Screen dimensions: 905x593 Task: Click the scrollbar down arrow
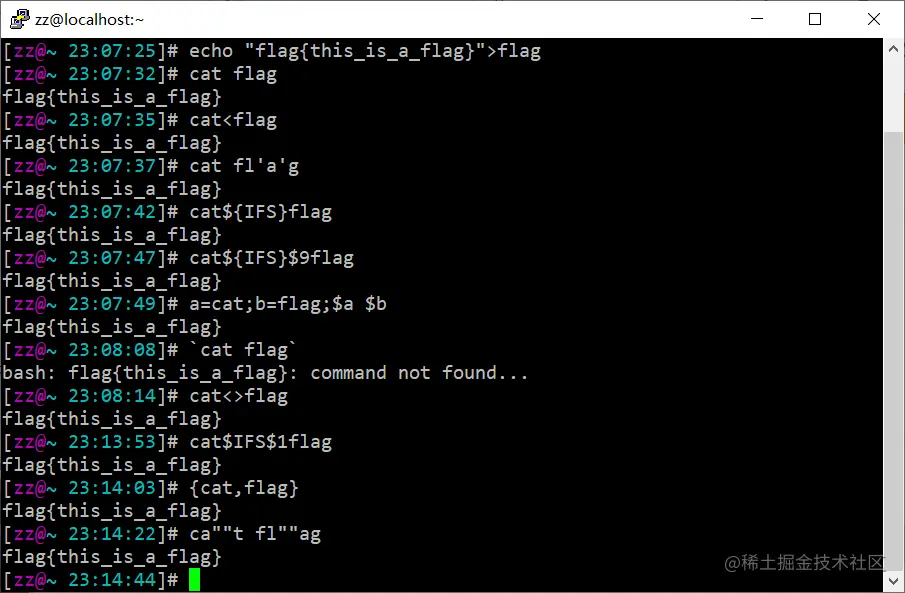tap(894, 580)
